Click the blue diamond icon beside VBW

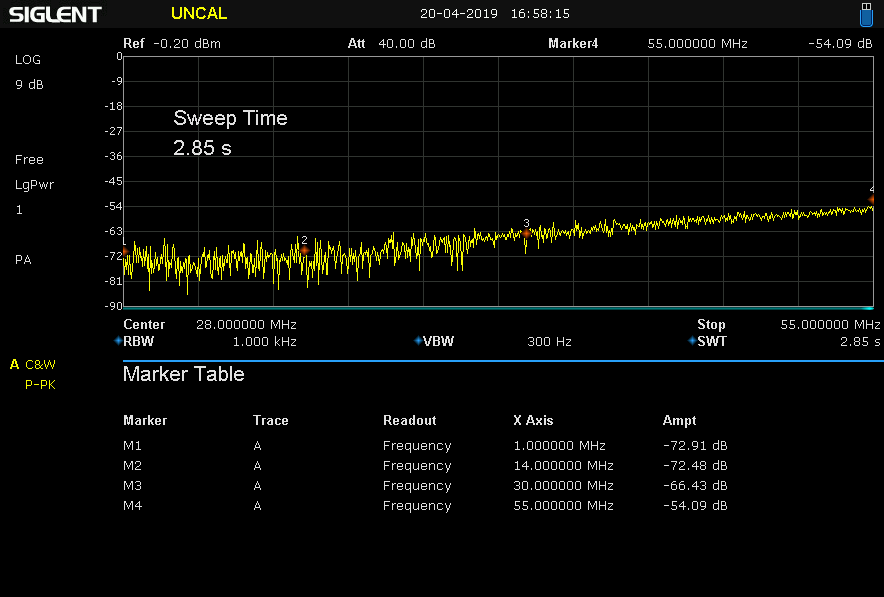coord(418,340)
